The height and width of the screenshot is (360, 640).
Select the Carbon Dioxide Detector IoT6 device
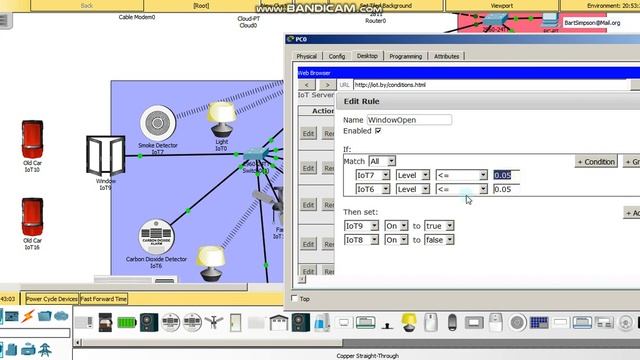pyautogui.click(x=156, y=237)
